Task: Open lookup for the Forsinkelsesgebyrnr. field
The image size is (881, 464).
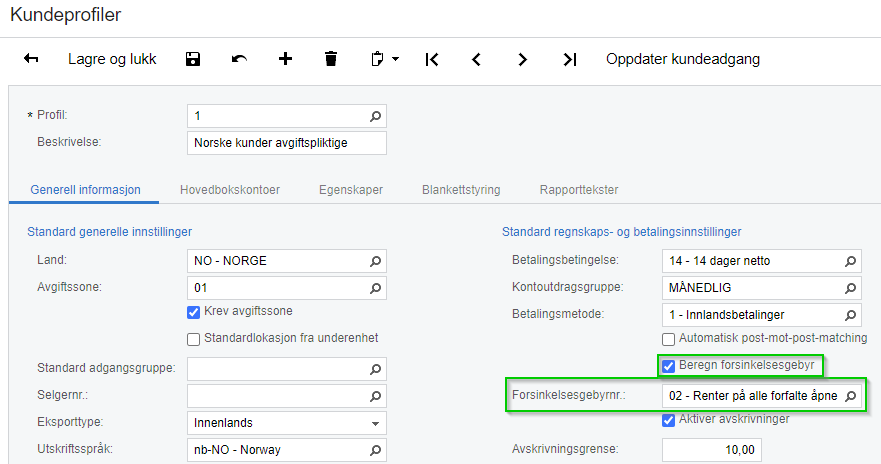Action: tap(851, 396)
